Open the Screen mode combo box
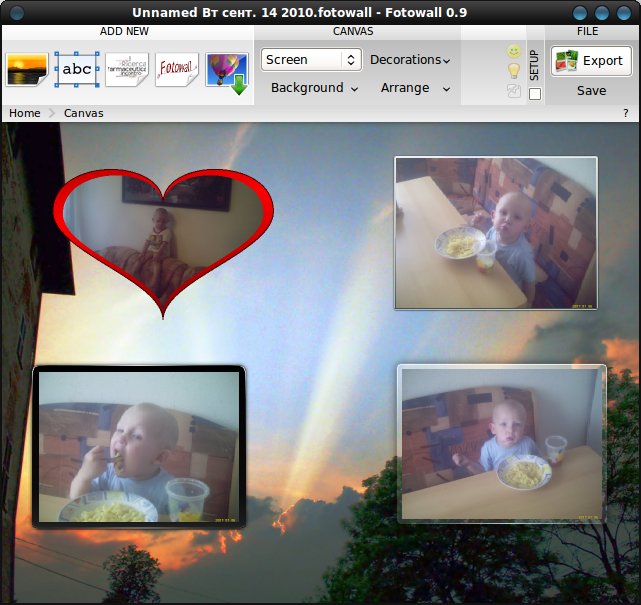Screen dimensions: 641x605 pyautogui.click(x=311, y=60)
